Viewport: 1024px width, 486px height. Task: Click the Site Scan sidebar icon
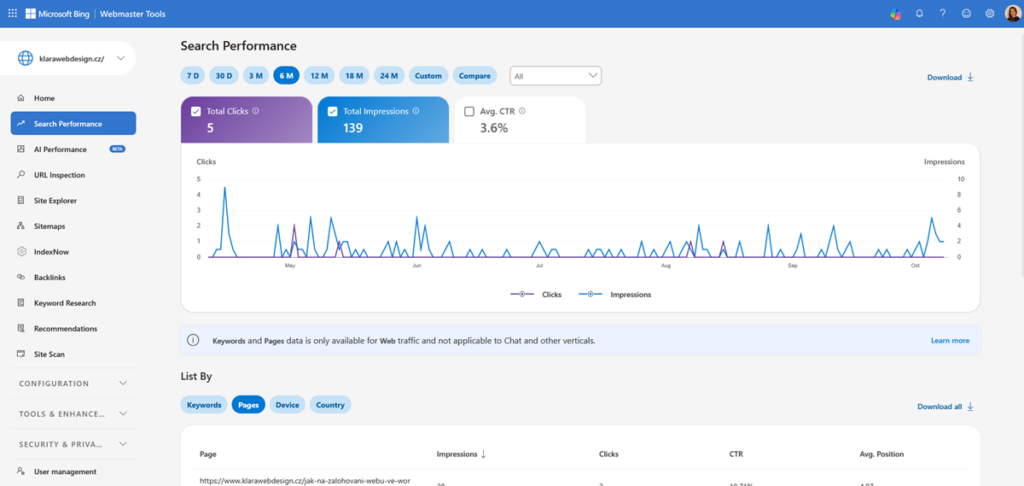point(21,354)
